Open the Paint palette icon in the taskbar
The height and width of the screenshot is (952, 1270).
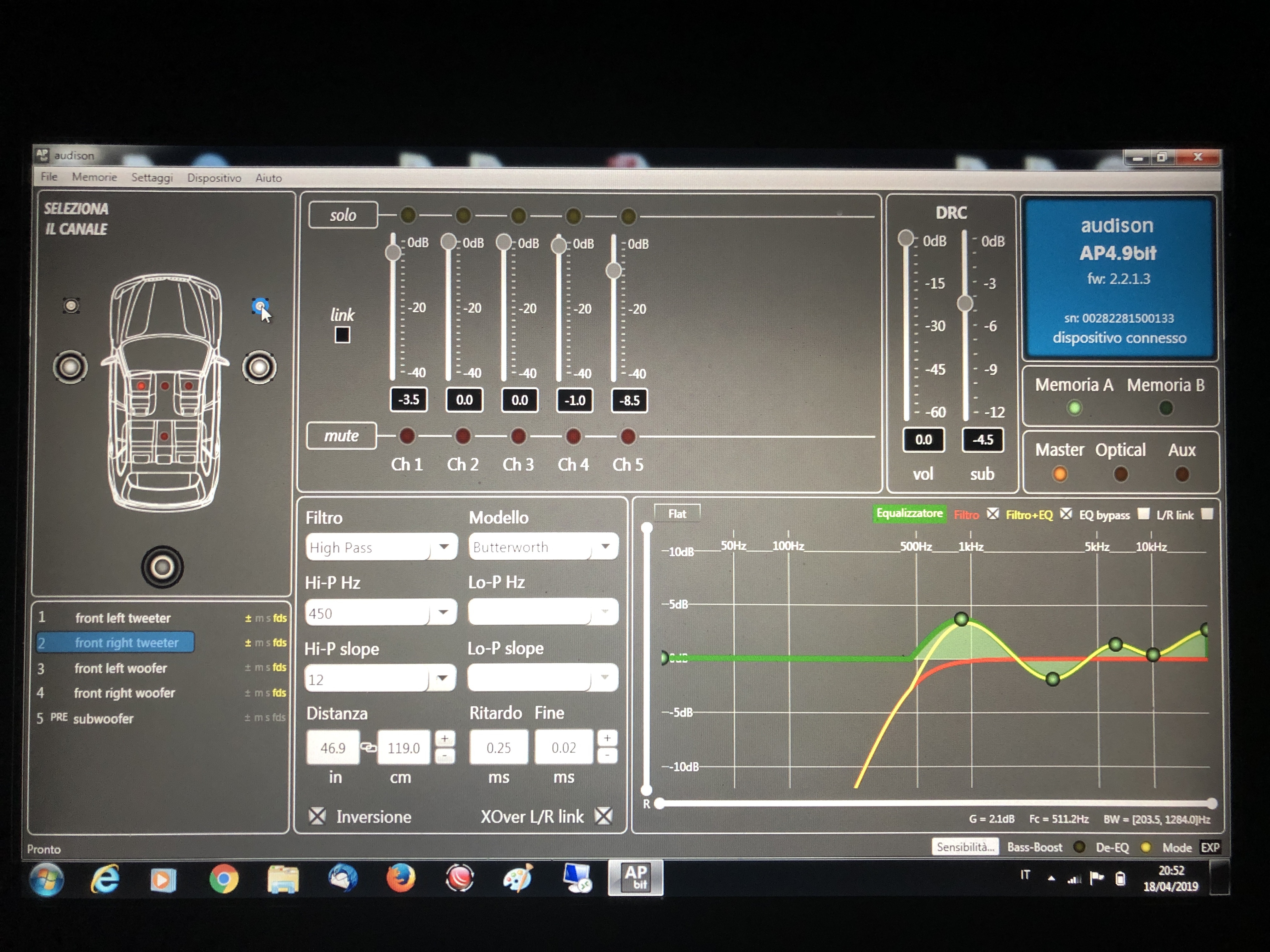pyautogui.click(x=518, y=878)
